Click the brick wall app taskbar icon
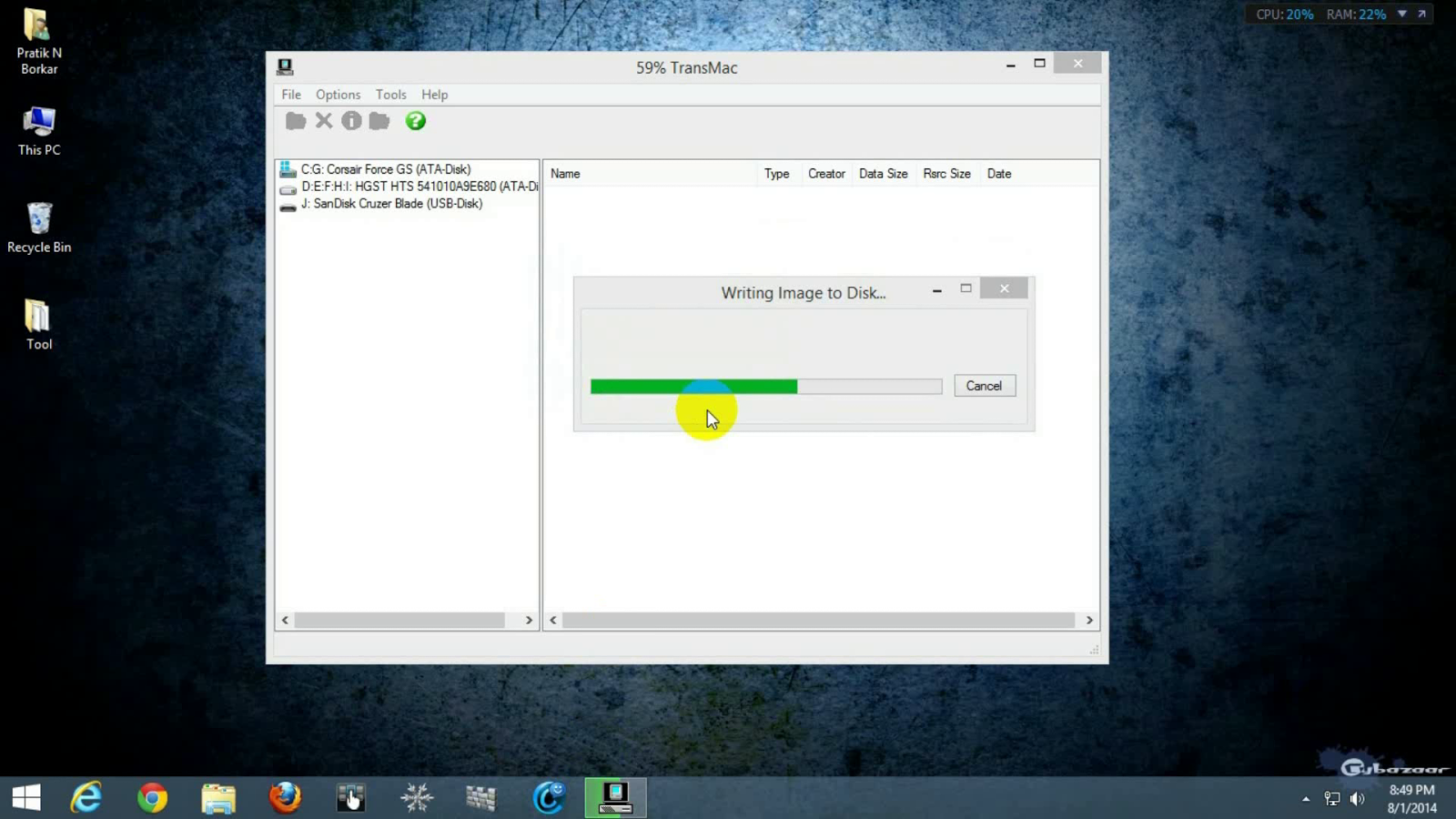 (x=481, y=798)
